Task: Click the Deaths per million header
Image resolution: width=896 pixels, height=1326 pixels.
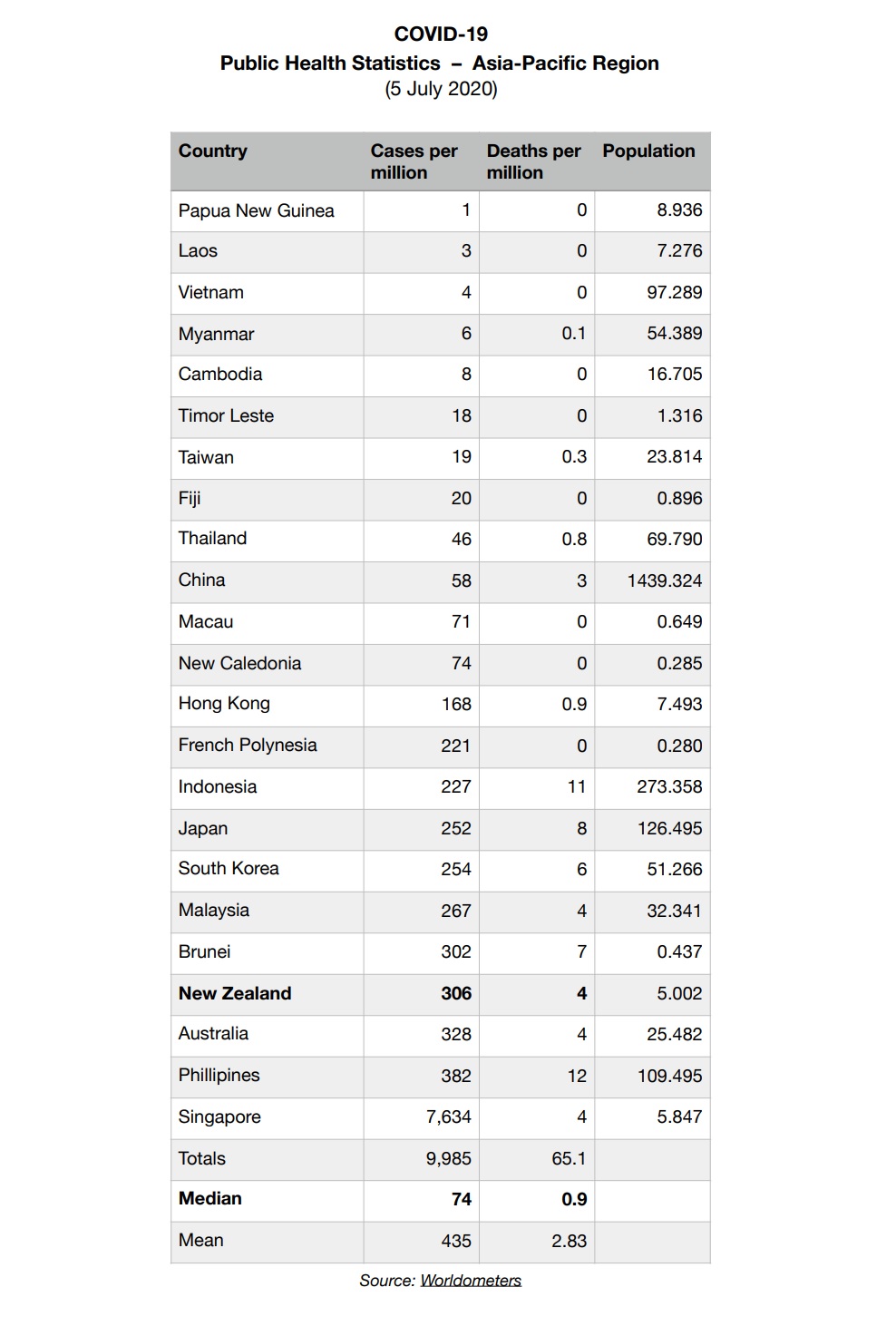Action: (533, 161)
